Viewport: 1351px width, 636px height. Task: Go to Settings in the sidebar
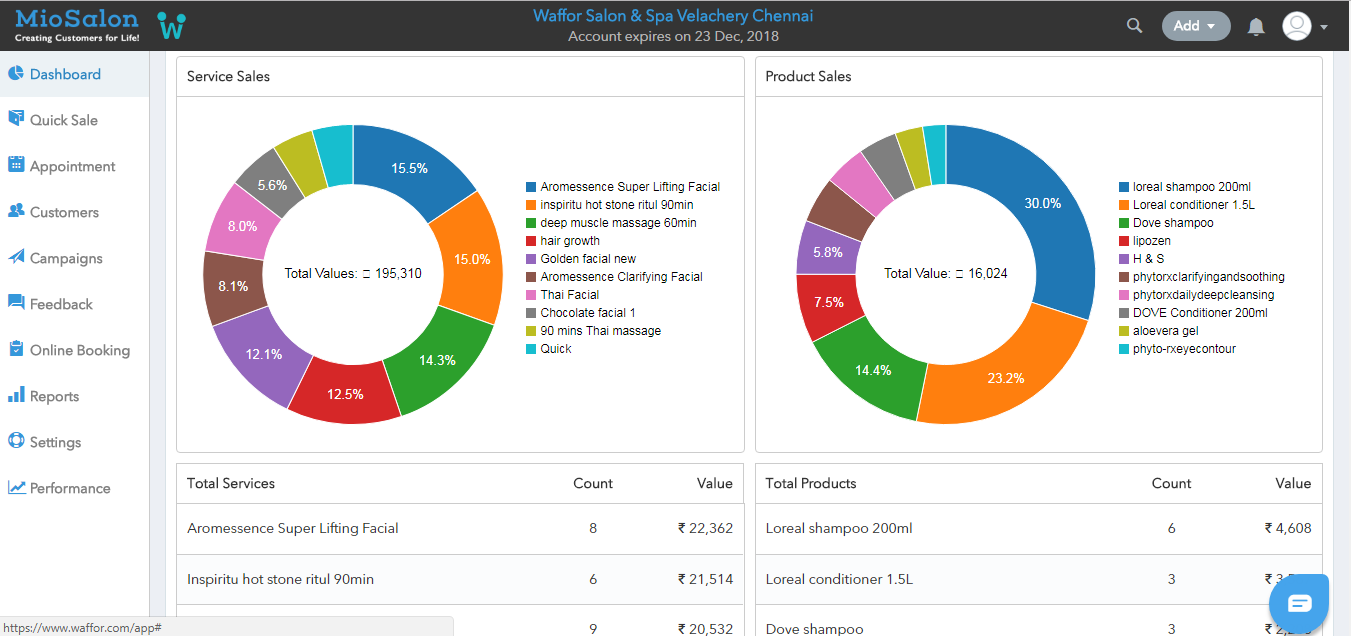pos(55,442)
